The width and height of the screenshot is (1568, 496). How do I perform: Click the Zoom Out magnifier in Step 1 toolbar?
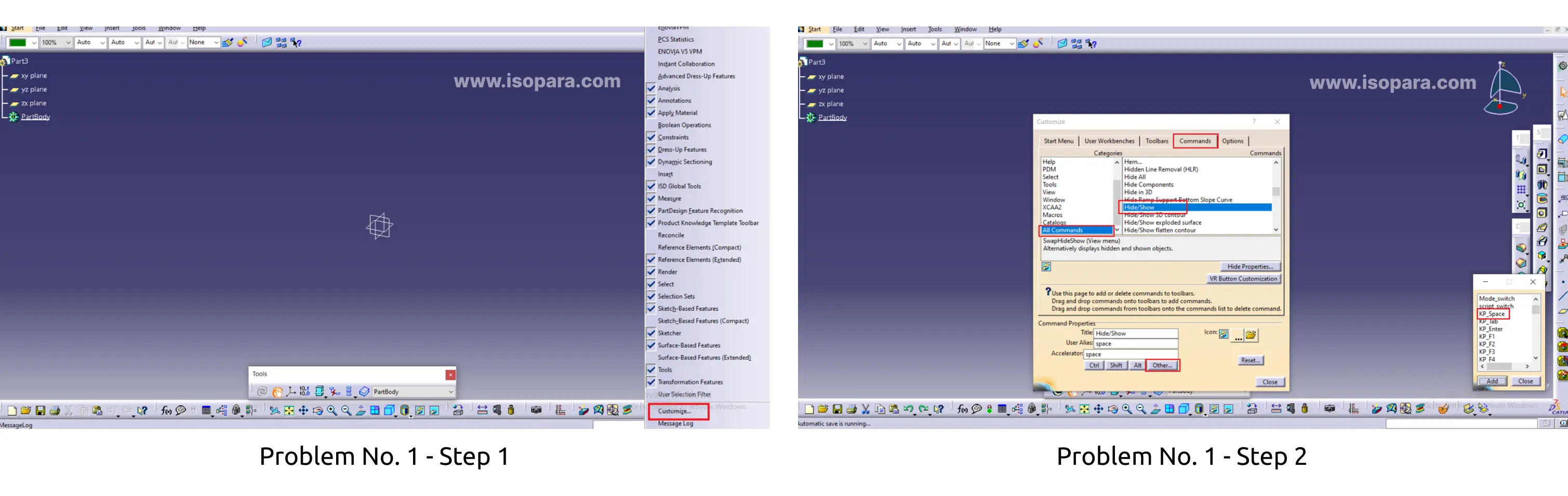(x=347, y=411)
